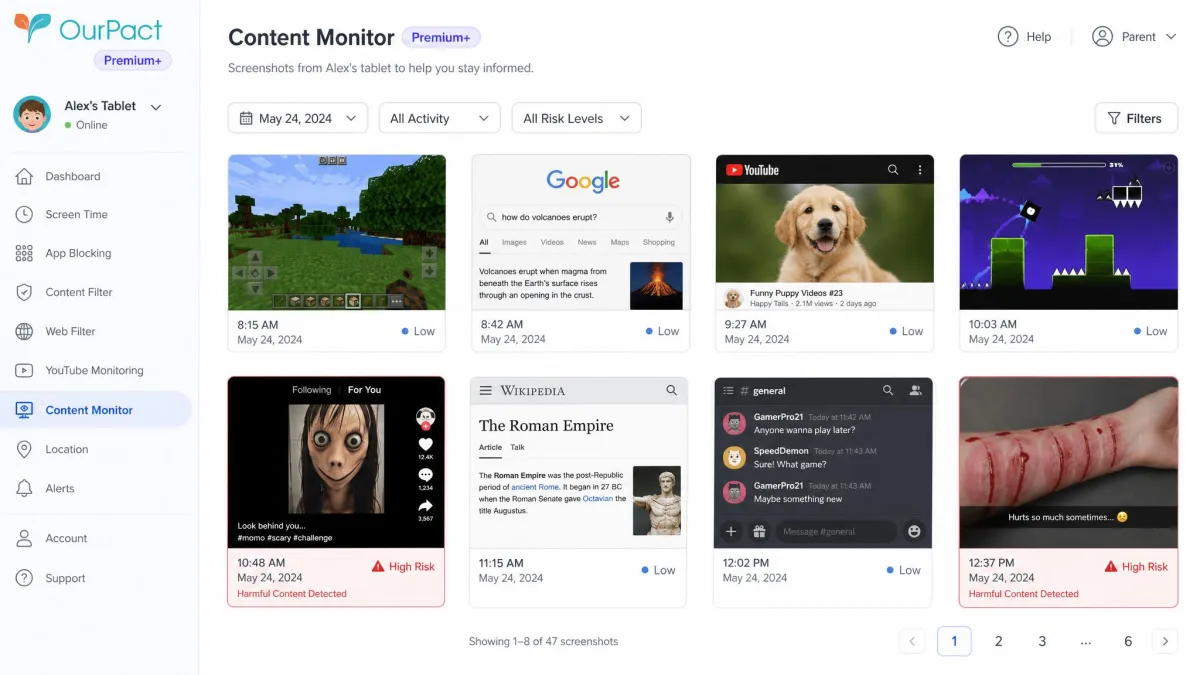Click the Dashboard home icon

[25, 176]
